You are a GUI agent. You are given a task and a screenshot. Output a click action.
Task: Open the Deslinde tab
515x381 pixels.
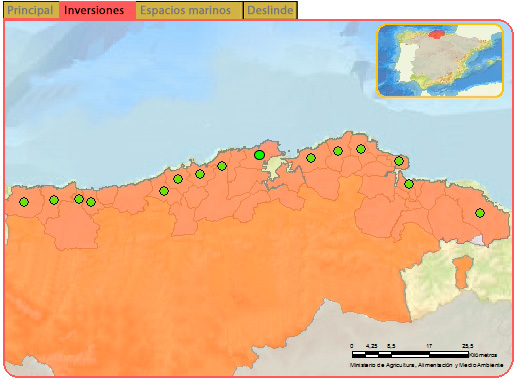pos(270,10)
